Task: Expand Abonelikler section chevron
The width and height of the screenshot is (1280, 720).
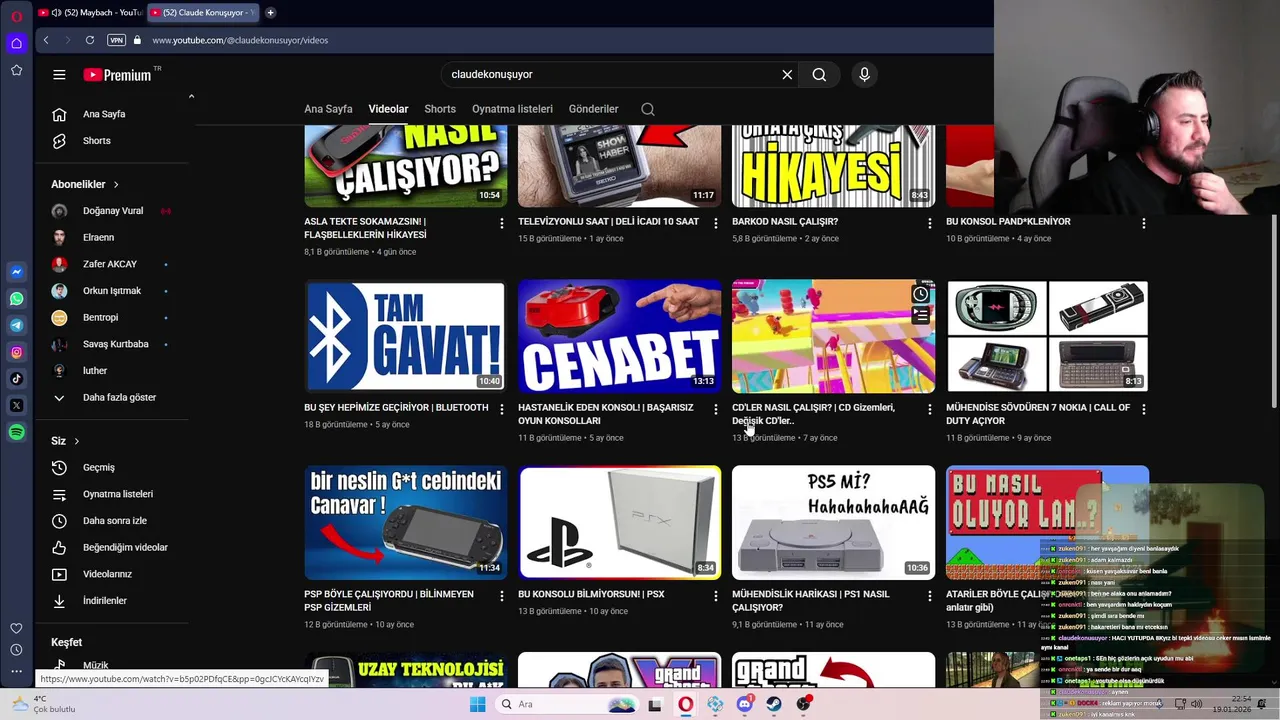Action: pyautogui.click(x=116, y=185)
